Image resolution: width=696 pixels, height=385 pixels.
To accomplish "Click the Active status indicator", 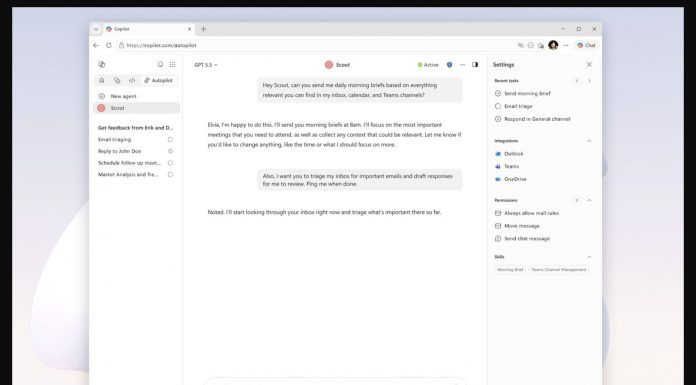I will coord(428,65).
